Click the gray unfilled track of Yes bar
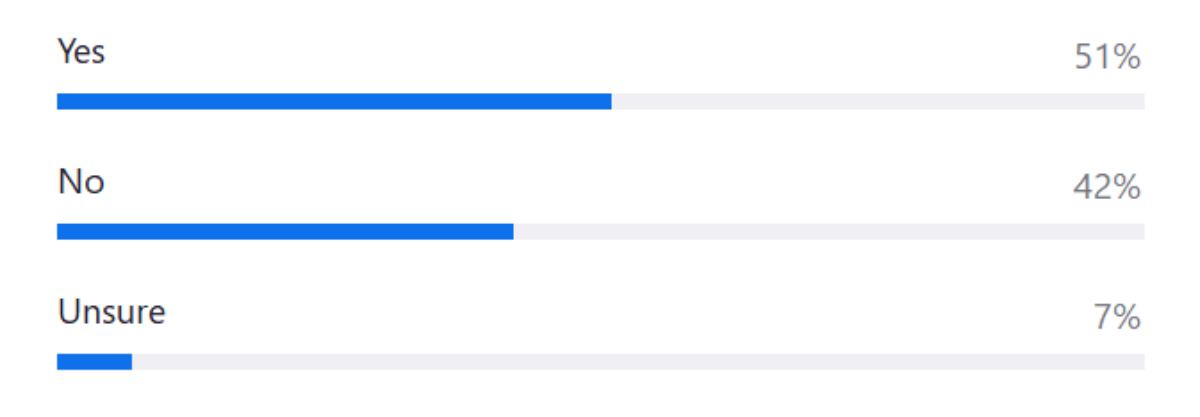This screenshot has height=417, width=1200. (878, 101)
